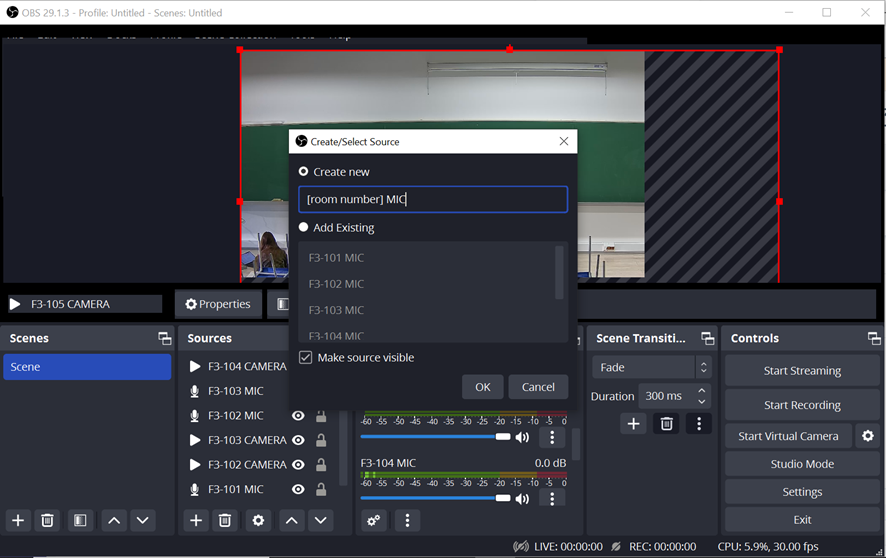886x558 pixels.
Task: Remove the selected scene
Action: pos(47,520)
